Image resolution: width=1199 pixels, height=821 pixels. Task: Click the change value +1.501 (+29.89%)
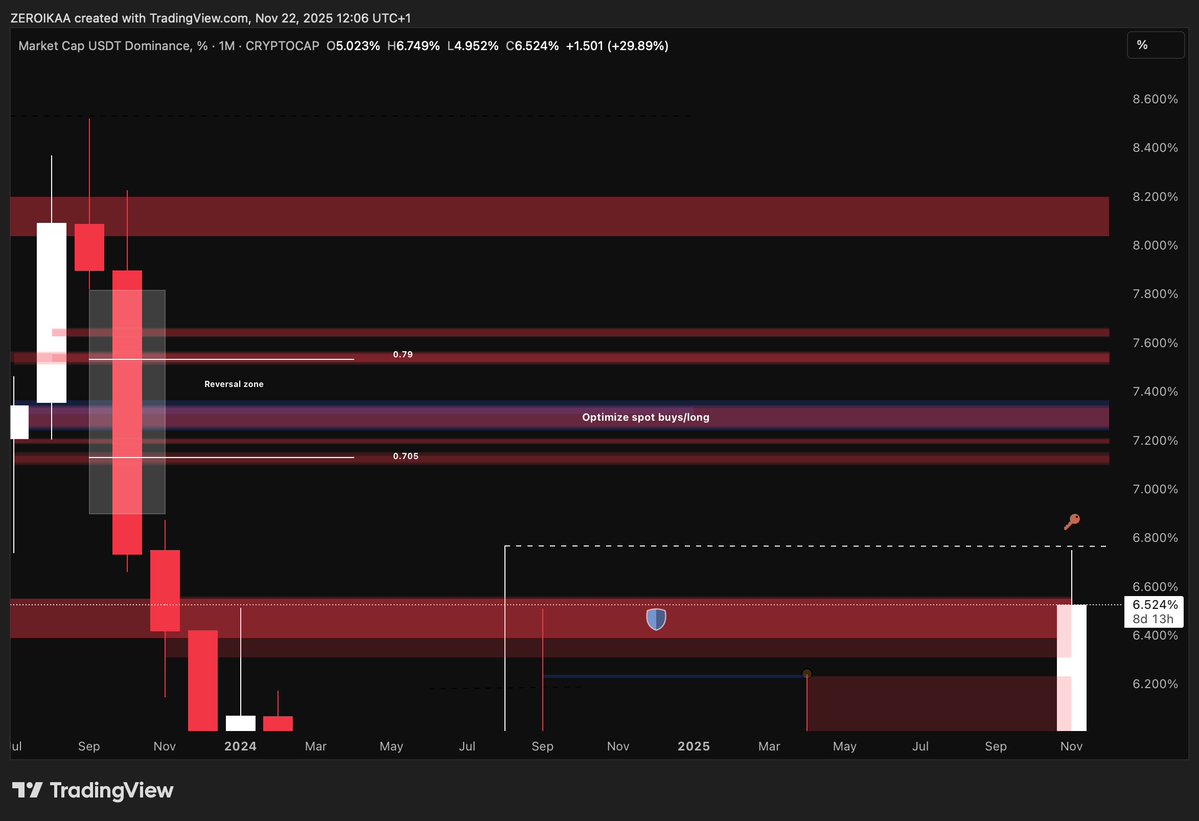617,46
